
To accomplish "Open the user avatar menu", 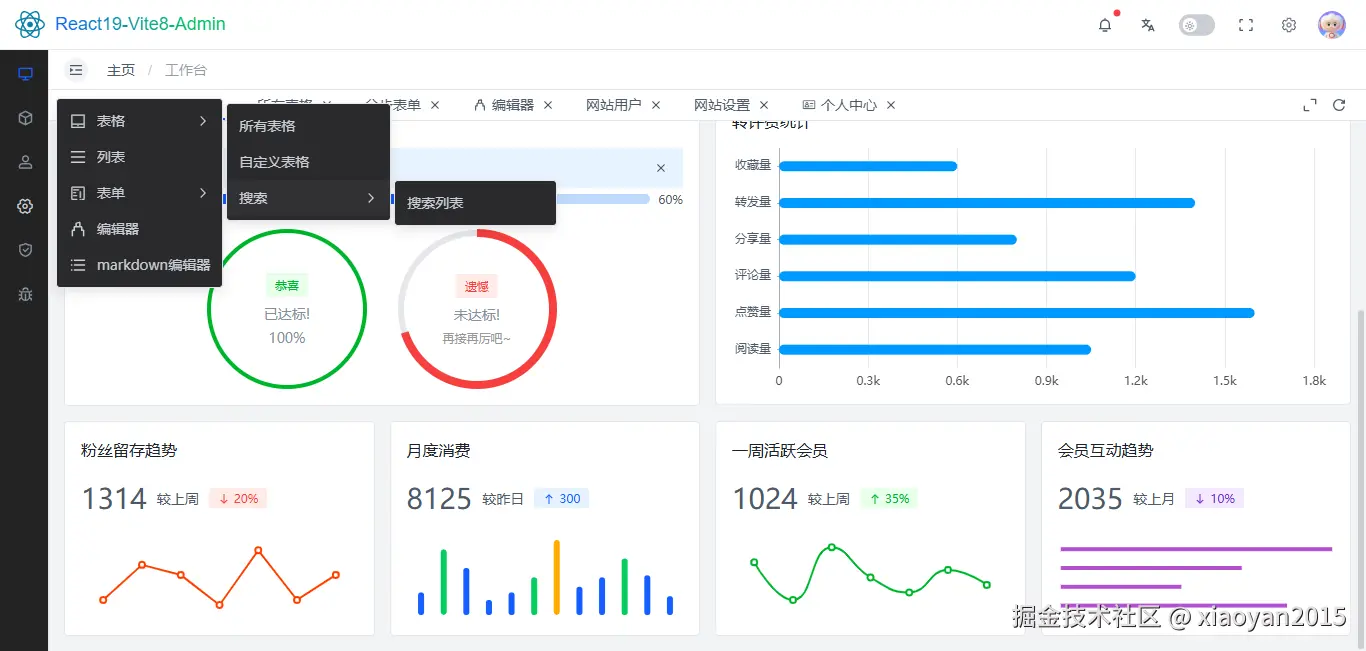I will click(1332, 25).
